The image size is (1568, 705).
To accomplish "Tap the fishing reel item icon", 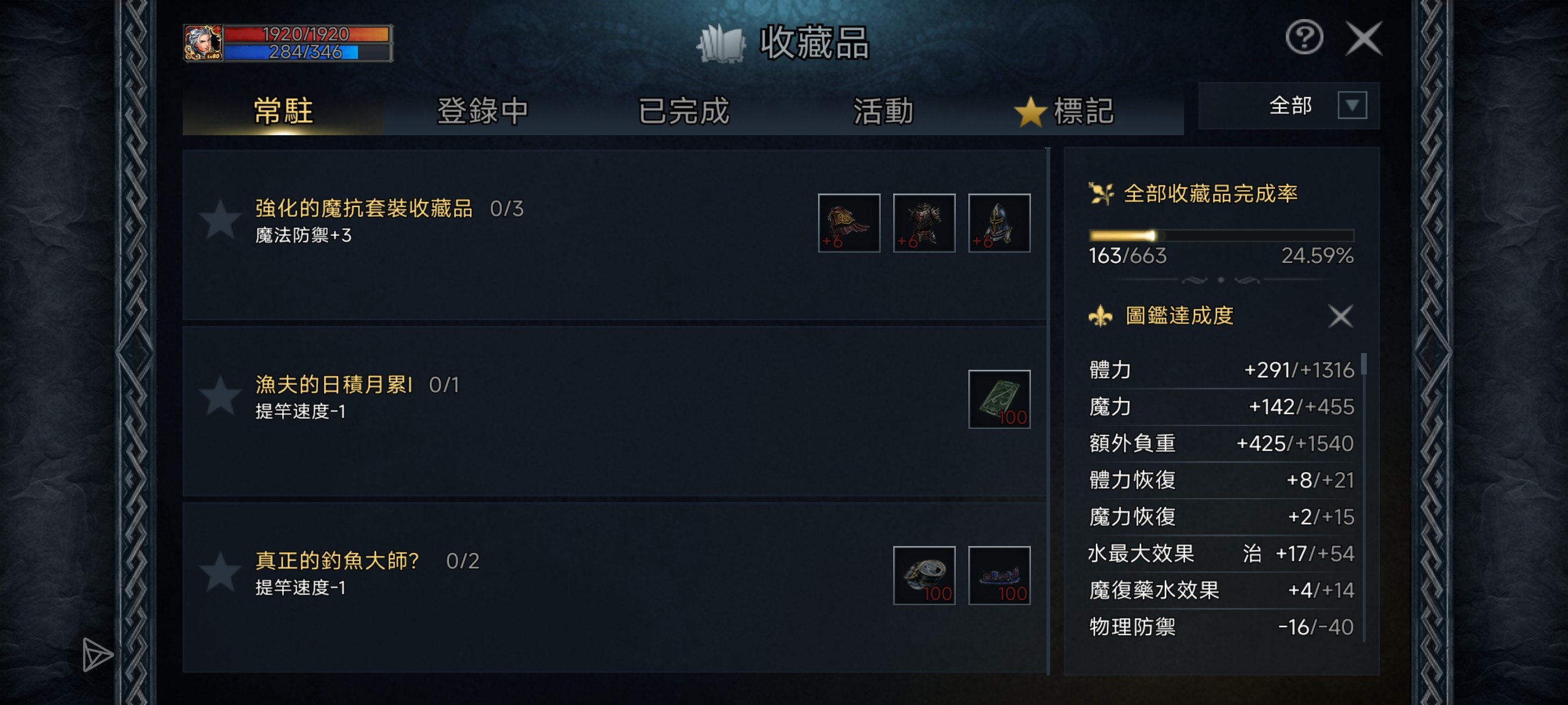I will coord(923,575).
